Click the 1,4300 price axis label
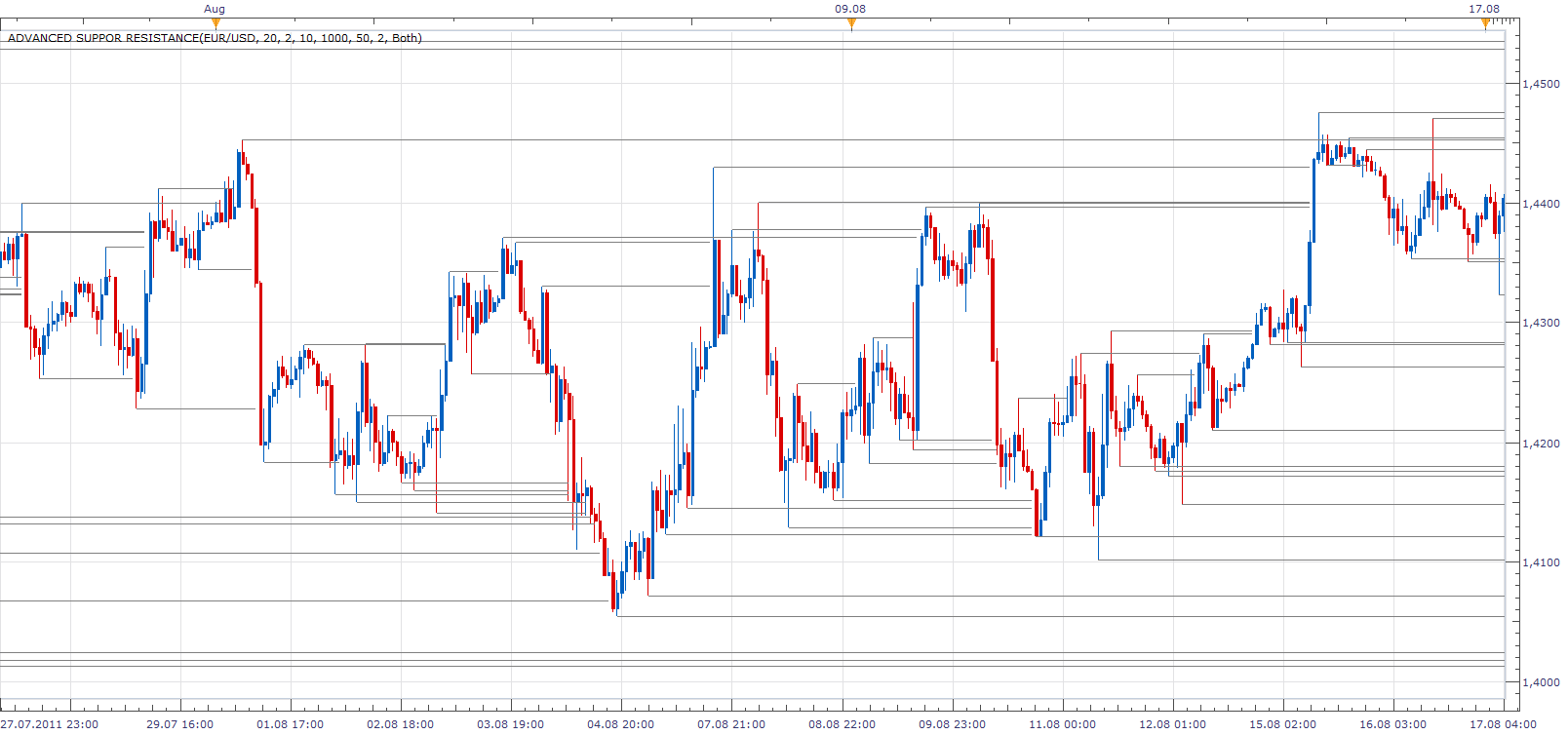Screen dimensions: 1568x735 pos(1541,323)
